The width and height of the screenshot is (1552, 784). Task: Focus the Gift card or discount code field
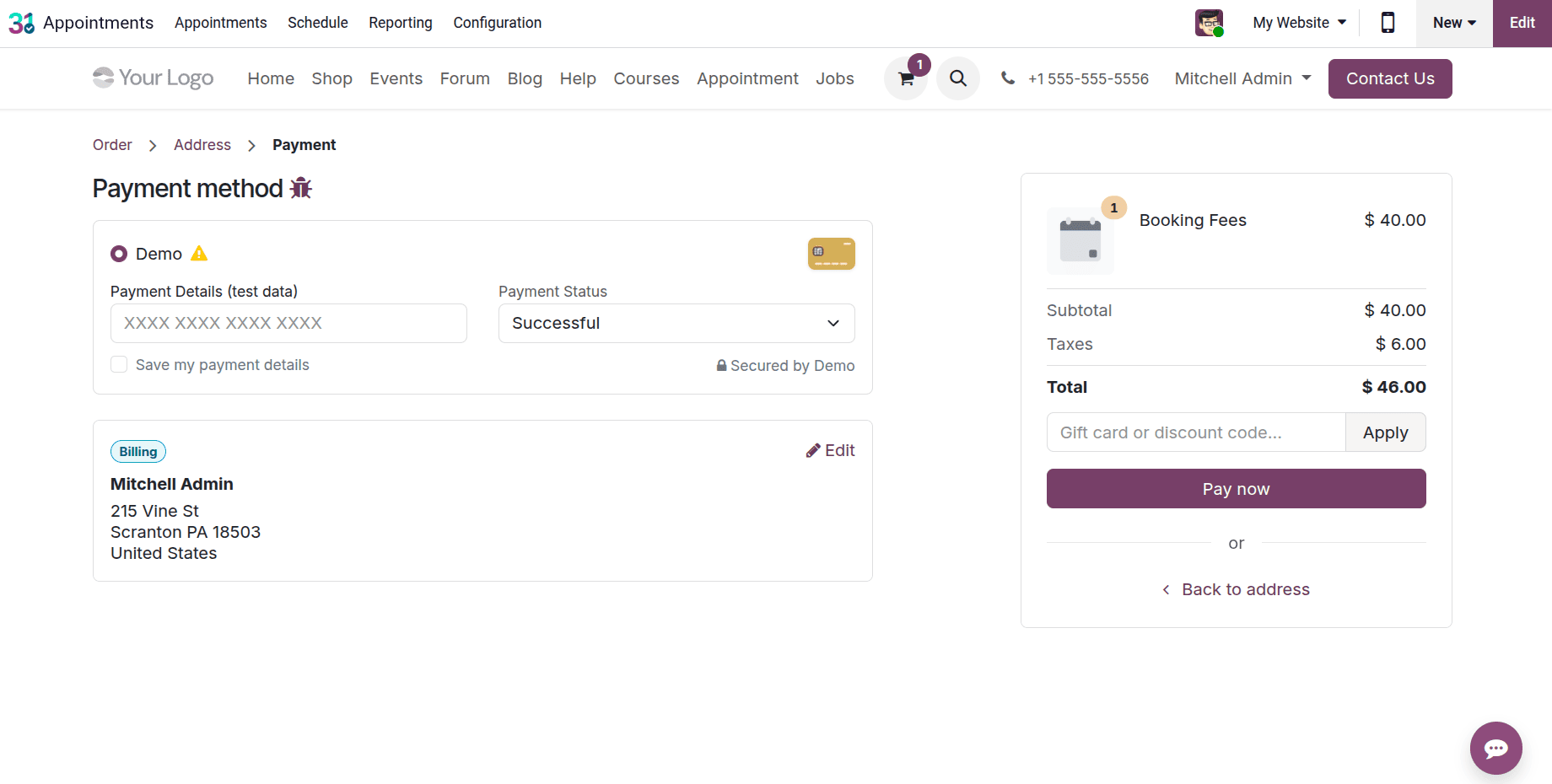(x=1196, y=432)
